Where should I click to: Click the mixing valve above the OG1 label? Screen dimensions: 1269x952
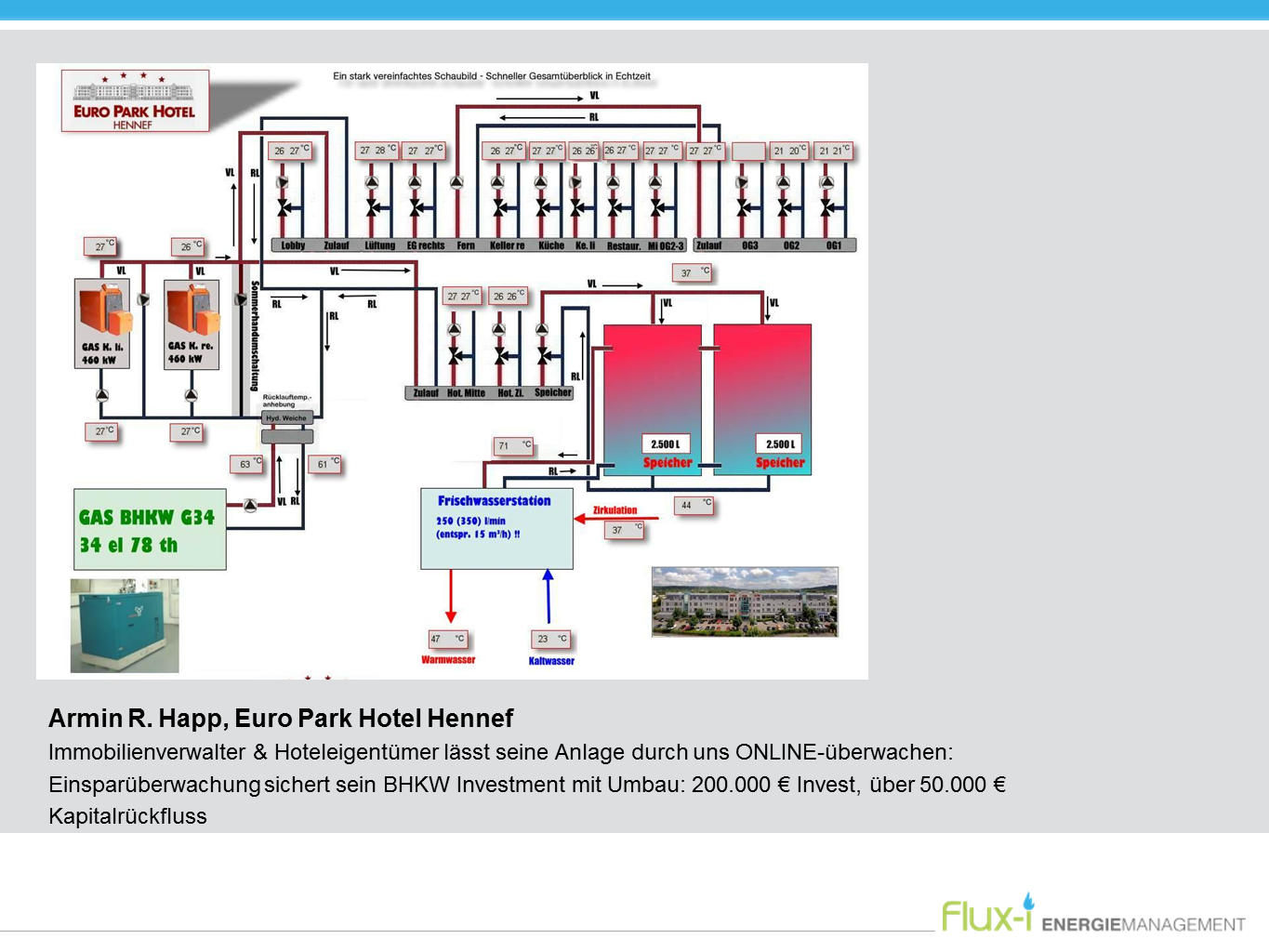click(827, 207)
